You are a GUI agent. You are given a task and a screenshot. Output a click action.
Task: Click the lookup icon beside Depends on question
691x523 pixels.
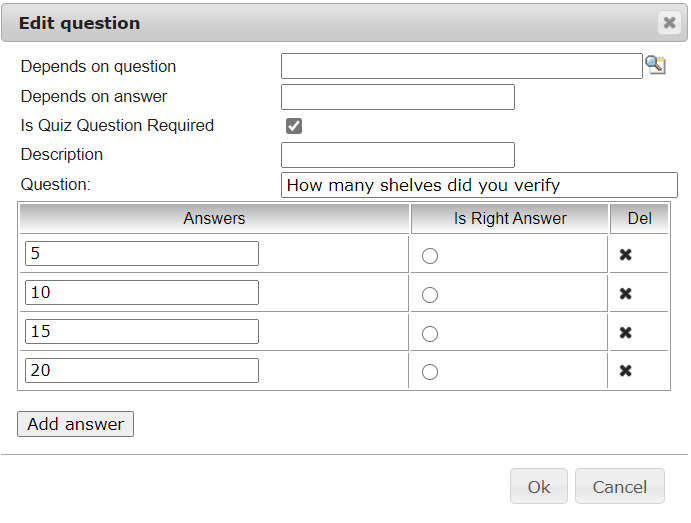click(655, 66)
